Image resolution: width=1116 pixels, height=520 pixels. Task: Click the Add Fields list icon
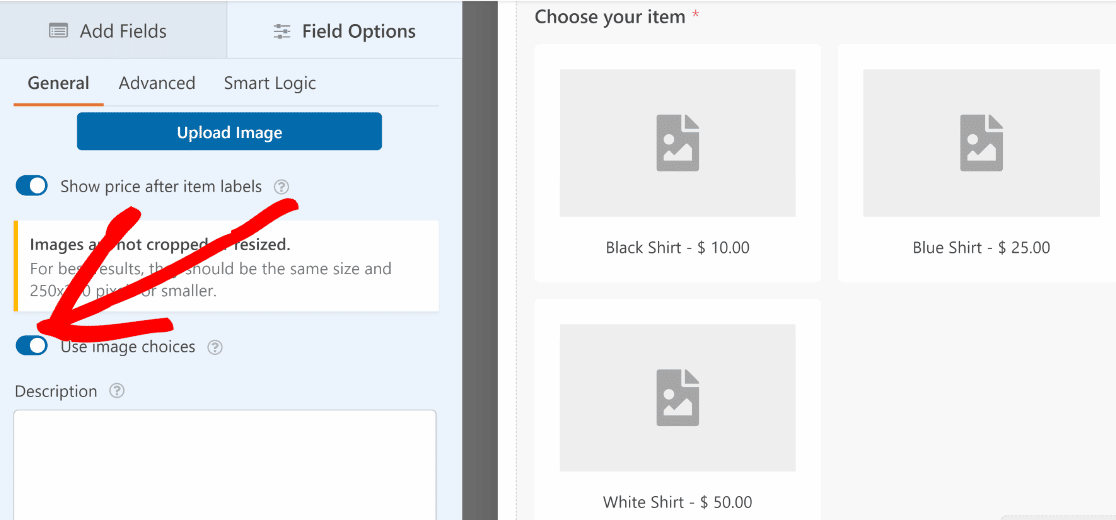(x=58, y=31)
